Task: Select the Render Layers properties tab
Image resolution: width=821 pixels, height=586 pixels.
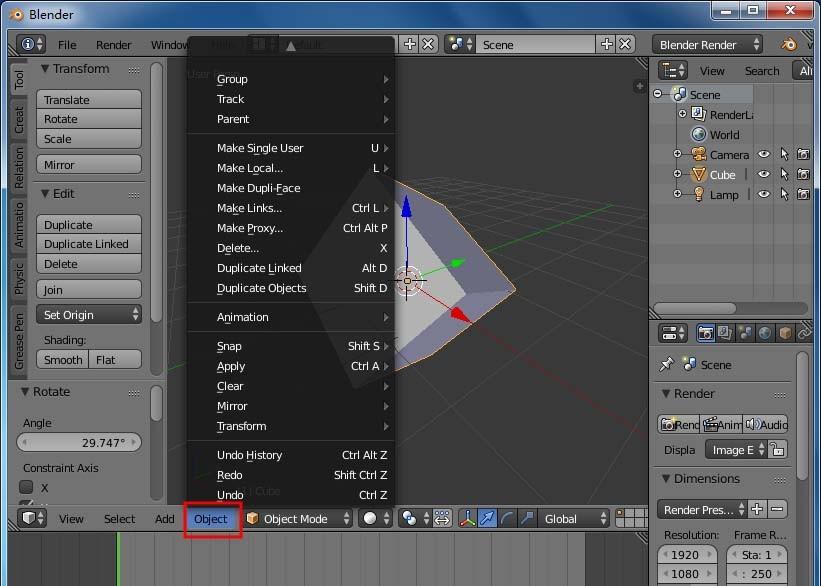Action: click(725, 333)
